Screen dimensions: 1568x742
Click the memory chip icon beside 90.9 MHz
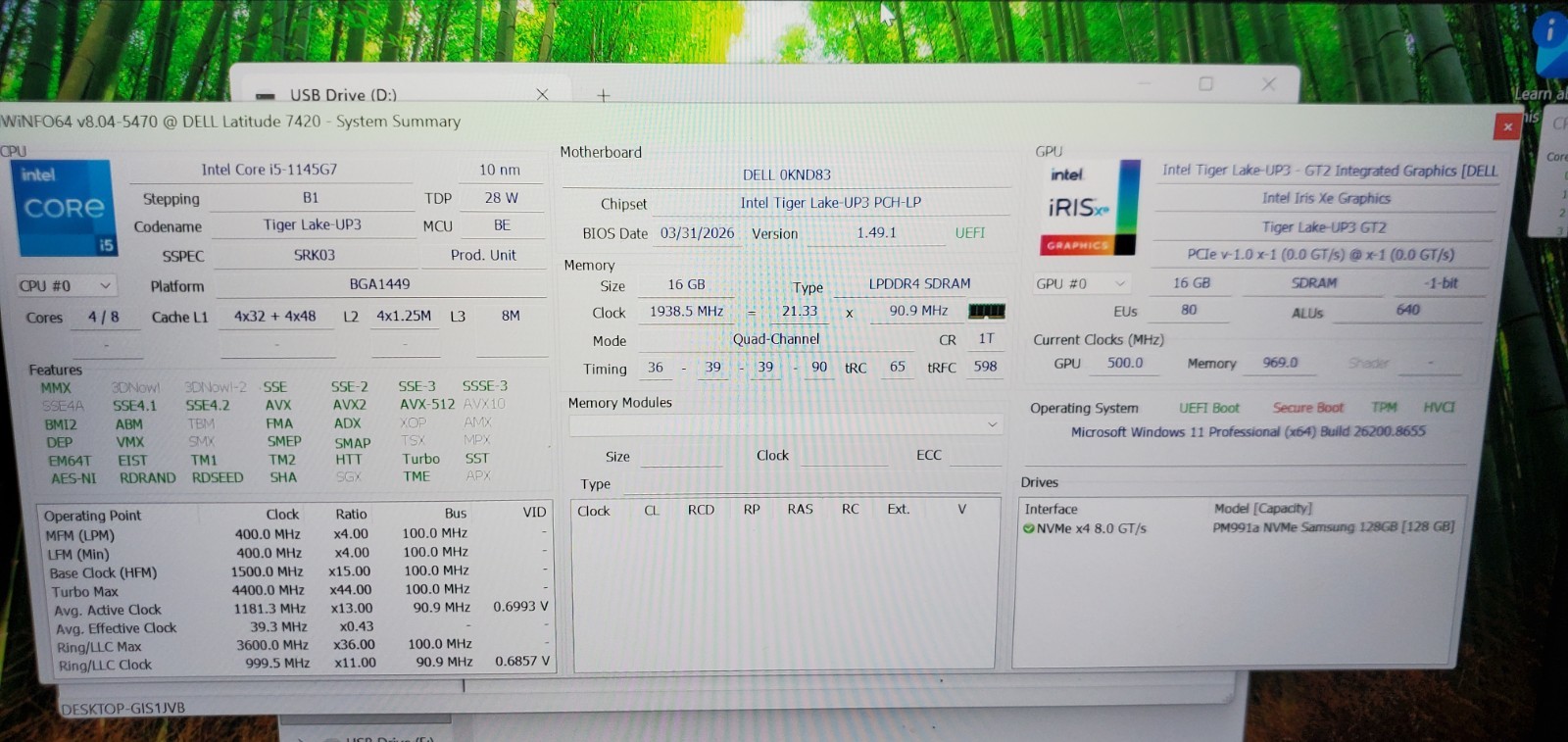[987, 311]
